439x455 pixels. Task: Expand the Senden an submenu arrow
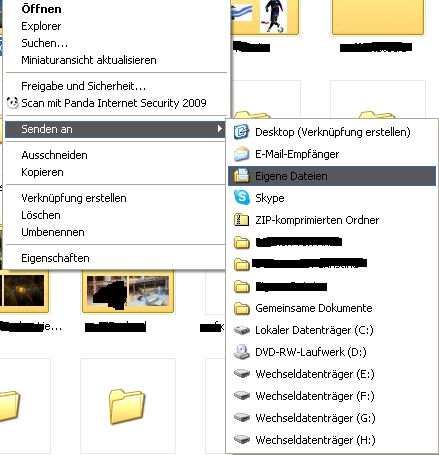pyautogui.click(x=219, y=129)
